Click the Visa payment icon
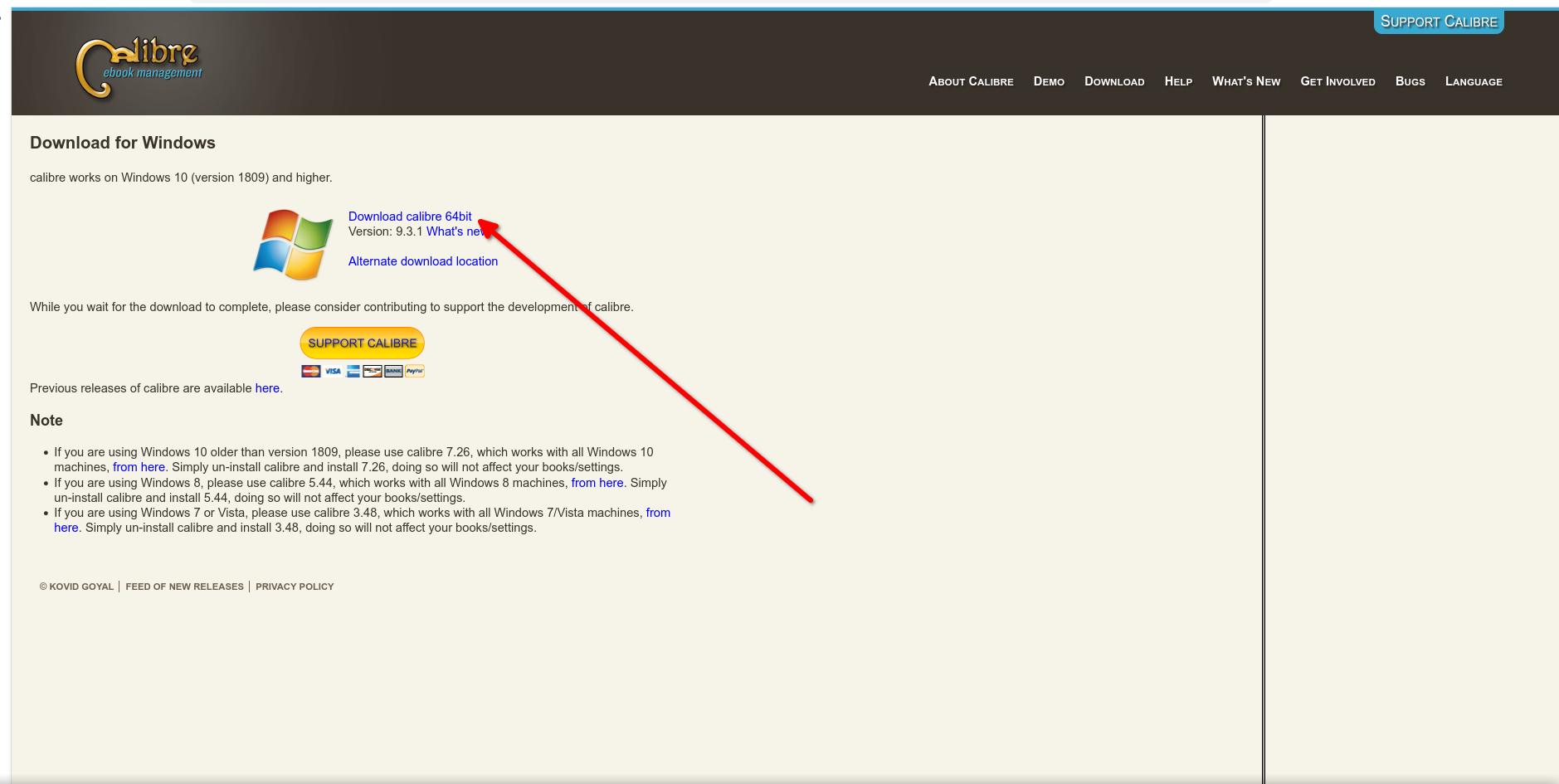 click(333, 371)
